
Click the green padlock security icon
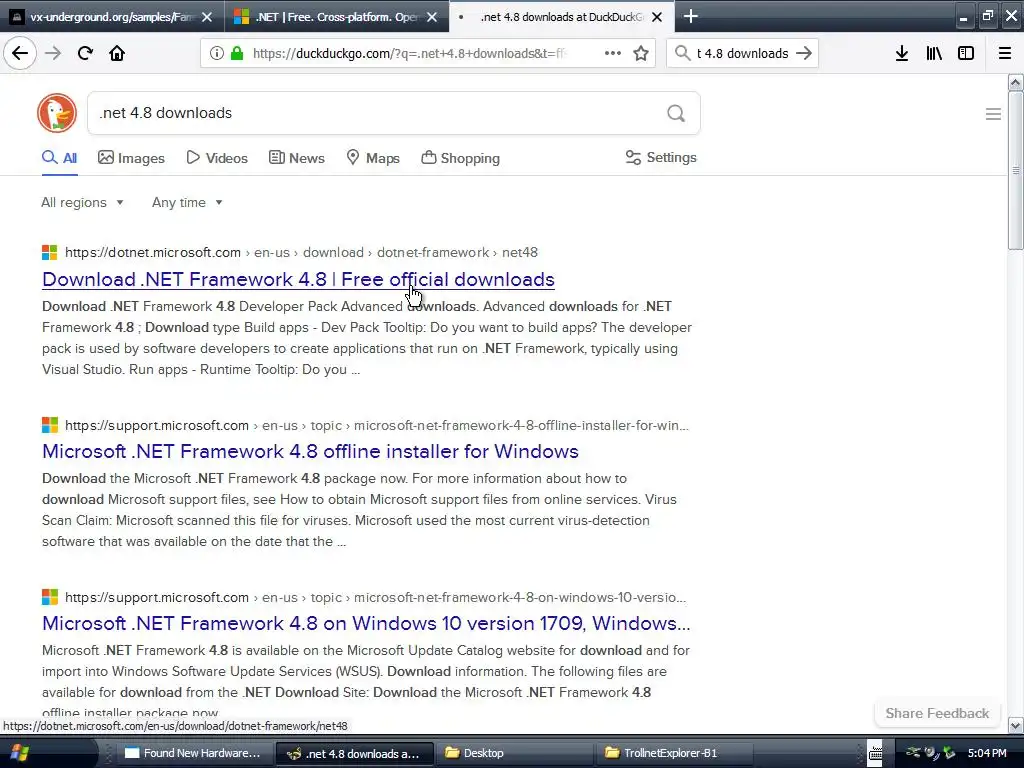click(x=237, y=53)
